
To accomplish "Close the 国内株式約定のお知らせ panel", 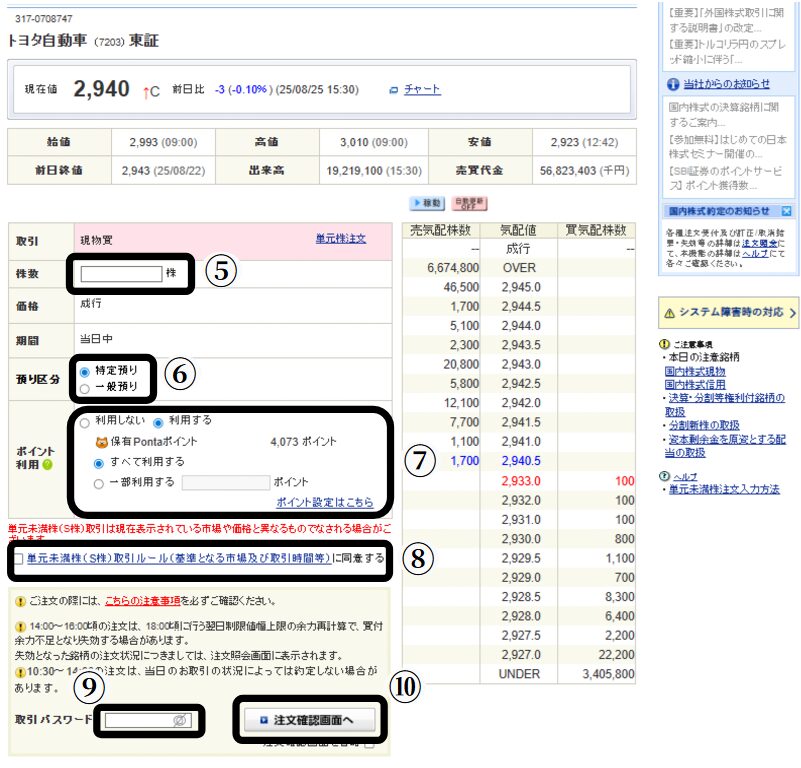I will [786, 211].
